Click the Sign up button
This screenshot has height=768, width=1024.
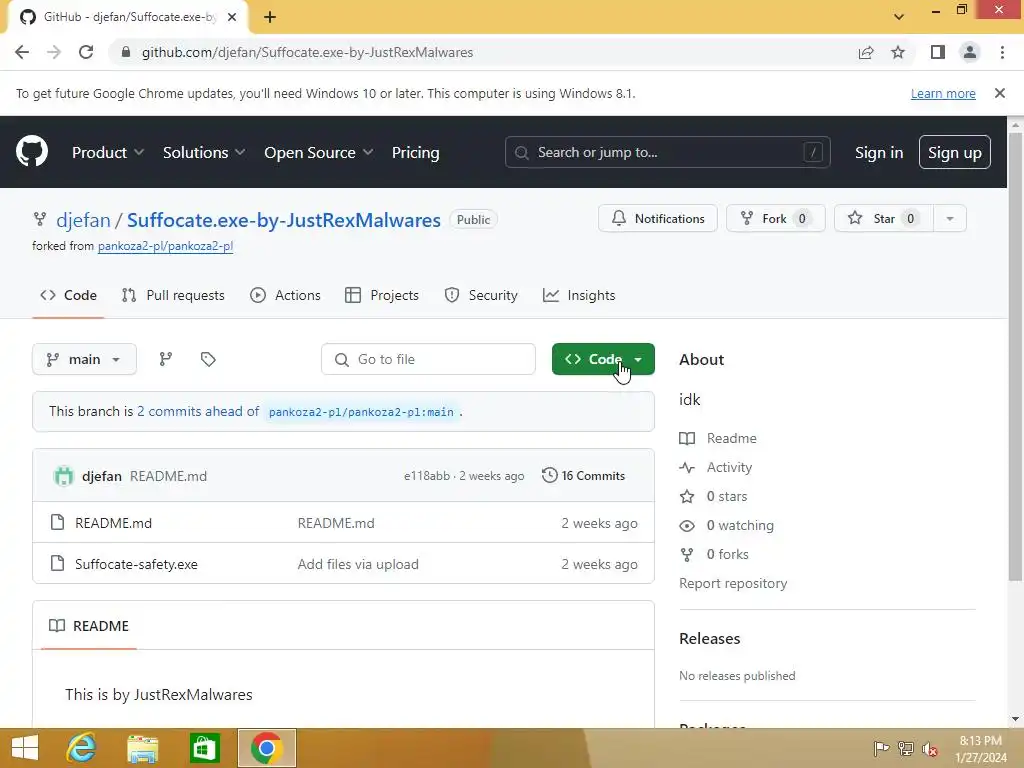click(x=955, y=152)
